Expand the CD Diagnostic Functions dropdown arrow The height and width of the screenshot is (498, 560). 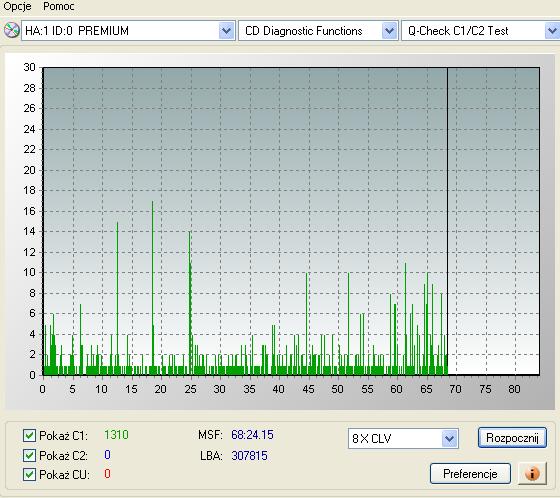389,31
